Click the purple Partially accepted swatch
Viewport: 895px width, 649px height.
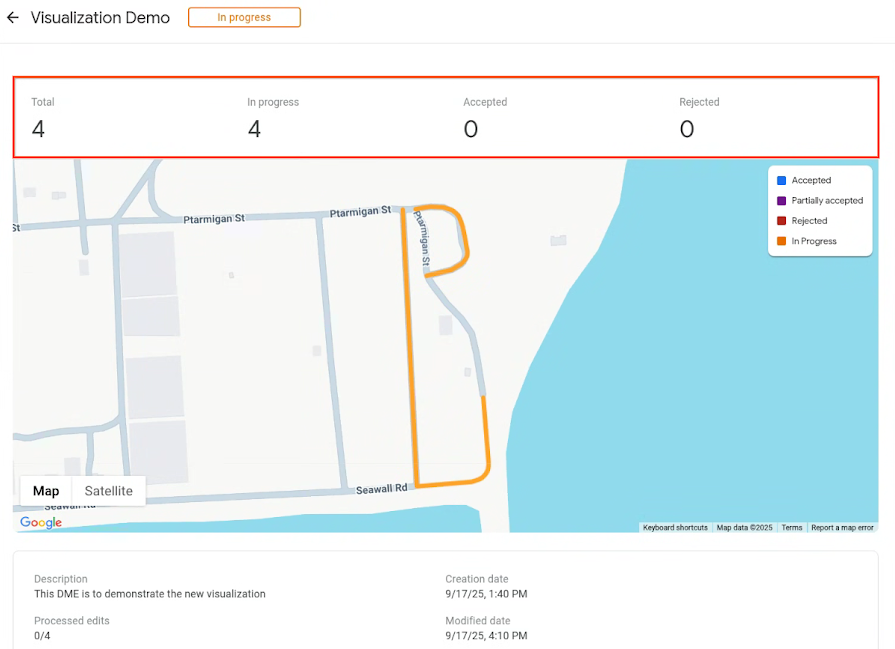[781, 200]
